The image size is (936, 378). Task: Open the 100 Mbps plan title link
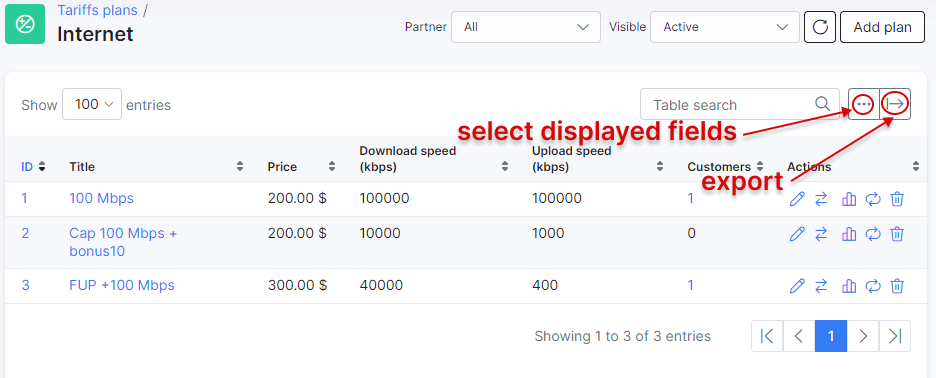point(101,198)
